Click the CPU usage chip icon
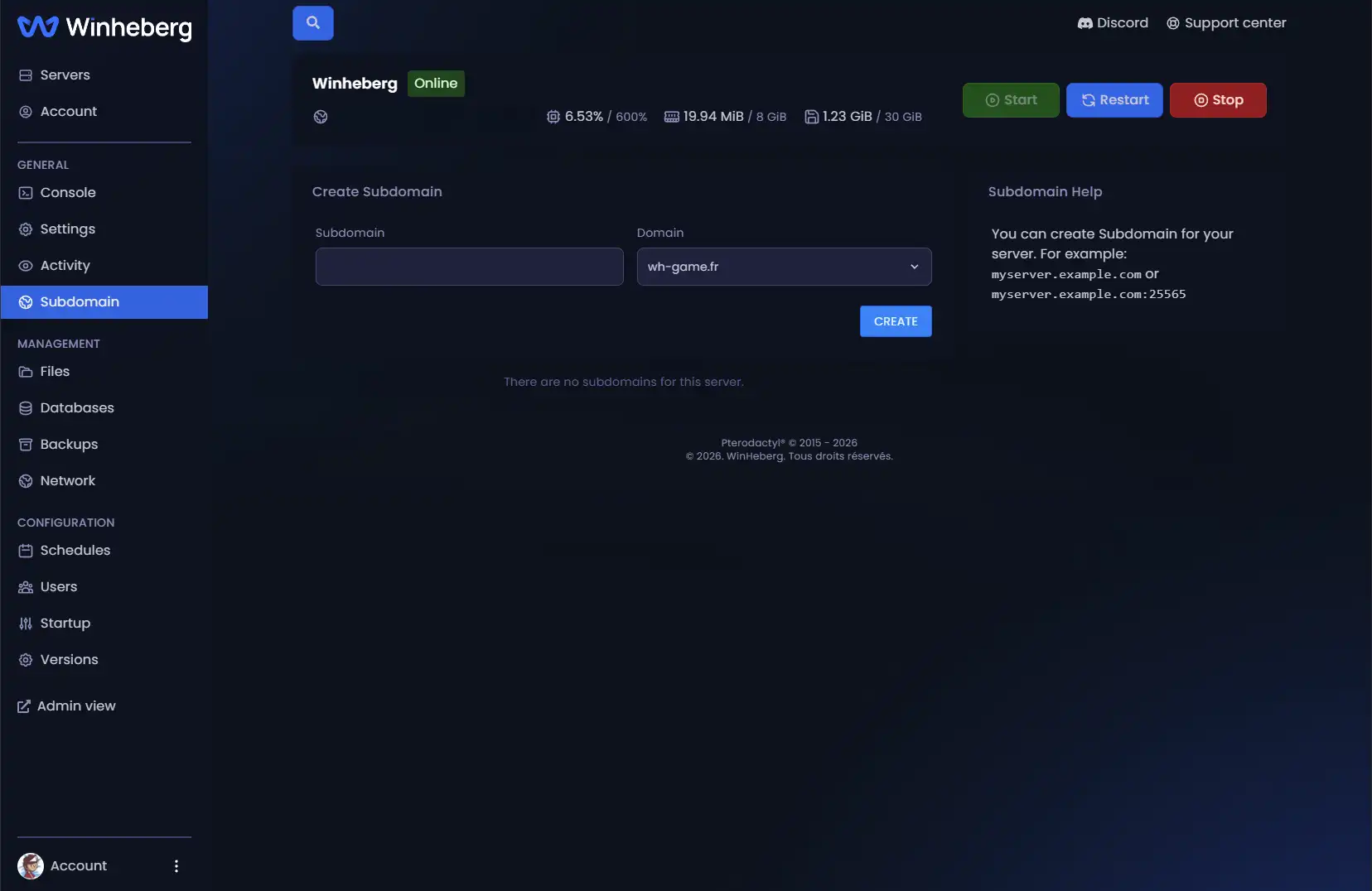 553,117
